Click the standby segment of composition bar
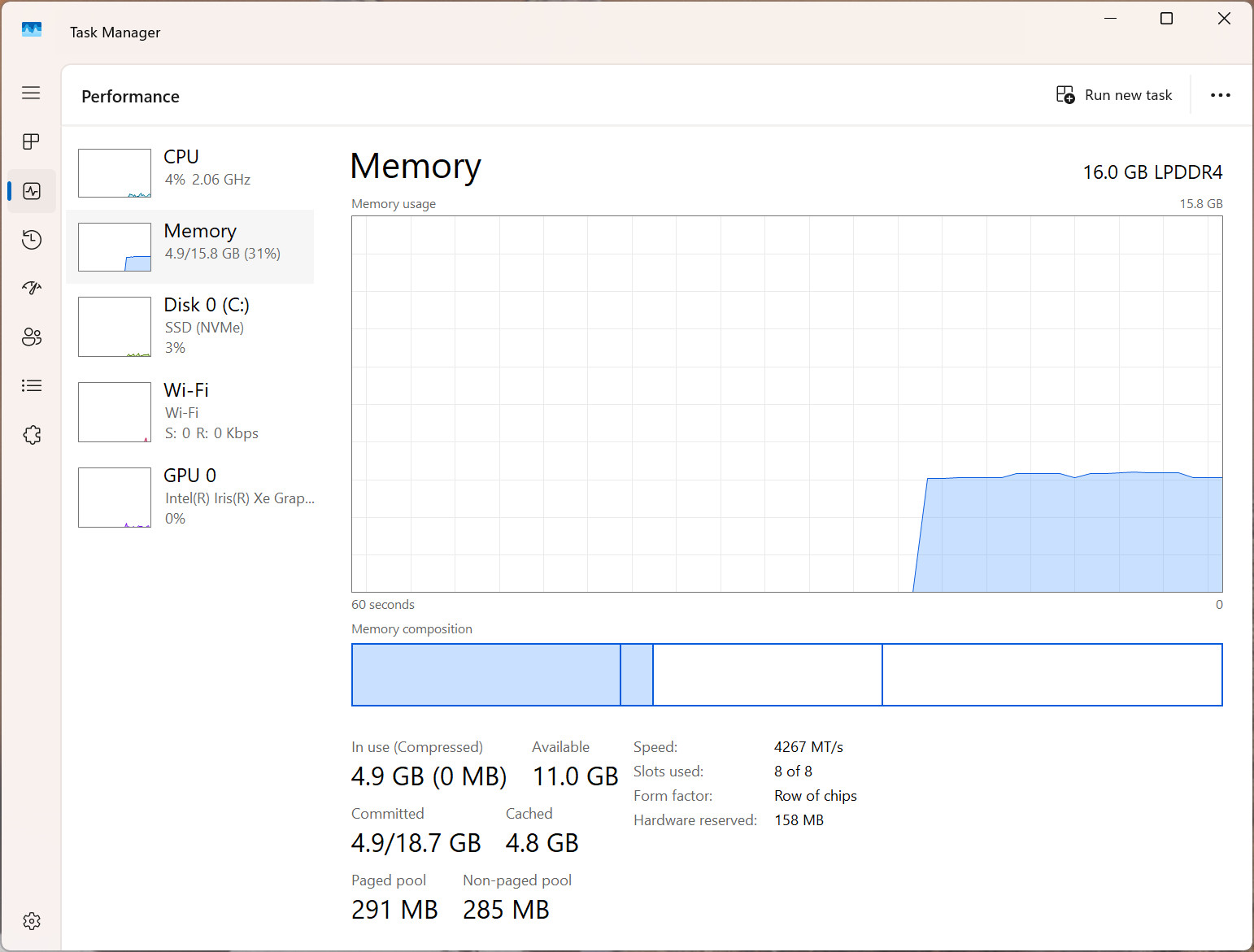 pos(768,675)
